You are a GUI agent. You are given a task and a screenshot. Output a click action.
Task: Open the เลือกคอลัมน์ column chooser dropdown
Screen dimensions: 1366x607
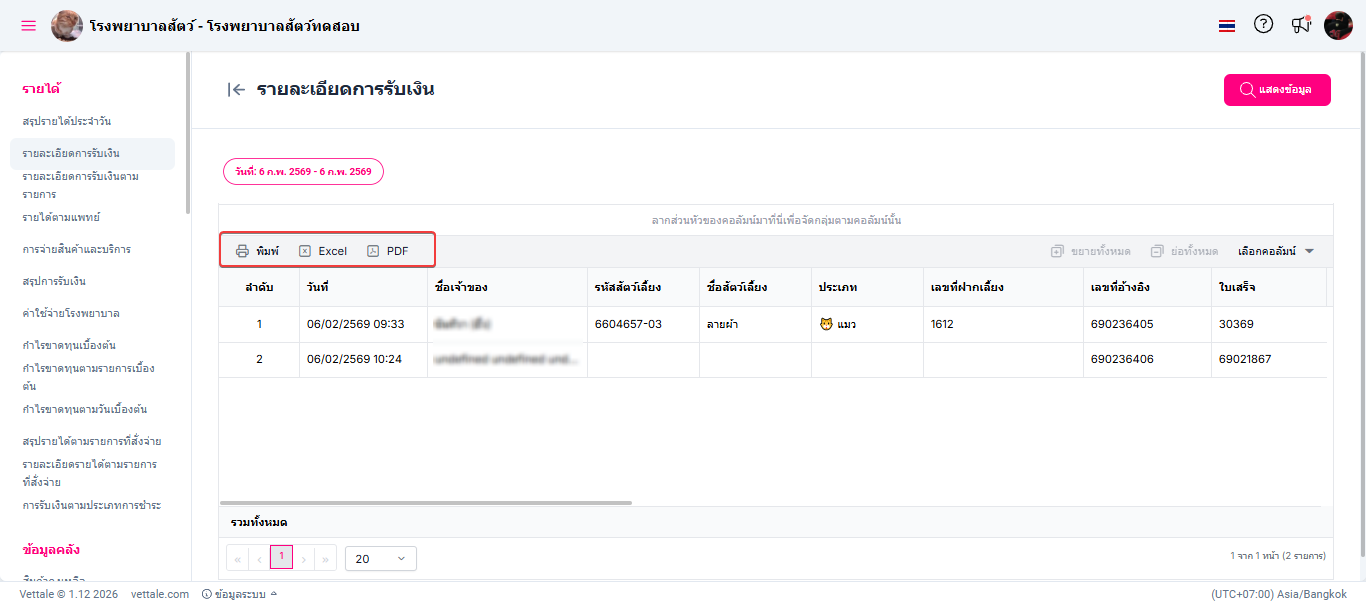click(x=1275, y=251)
